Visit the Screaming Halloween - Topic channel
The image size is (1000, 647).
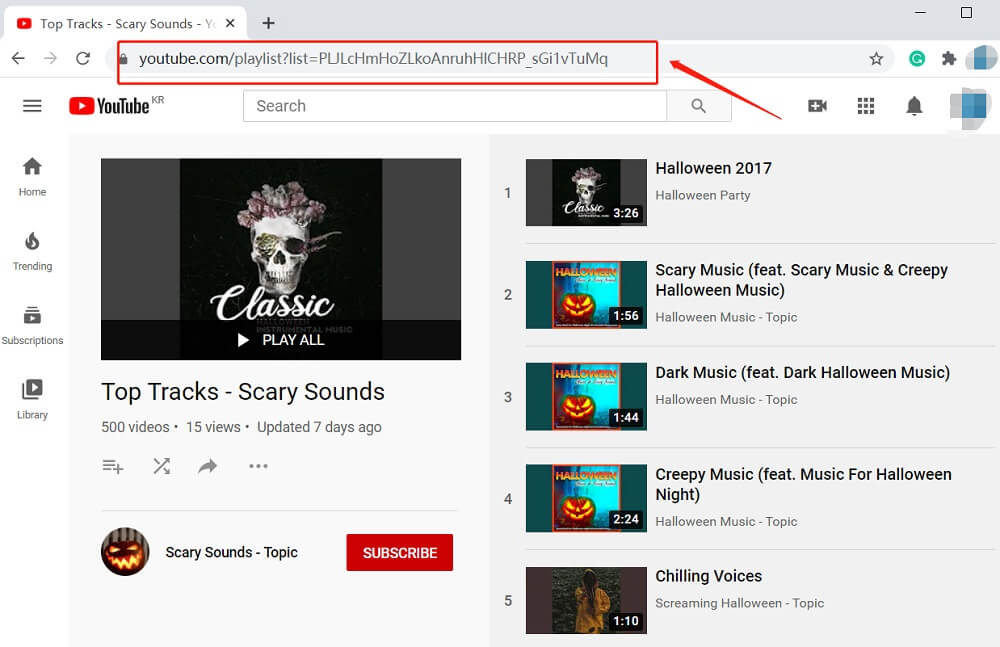pos(740,603)
